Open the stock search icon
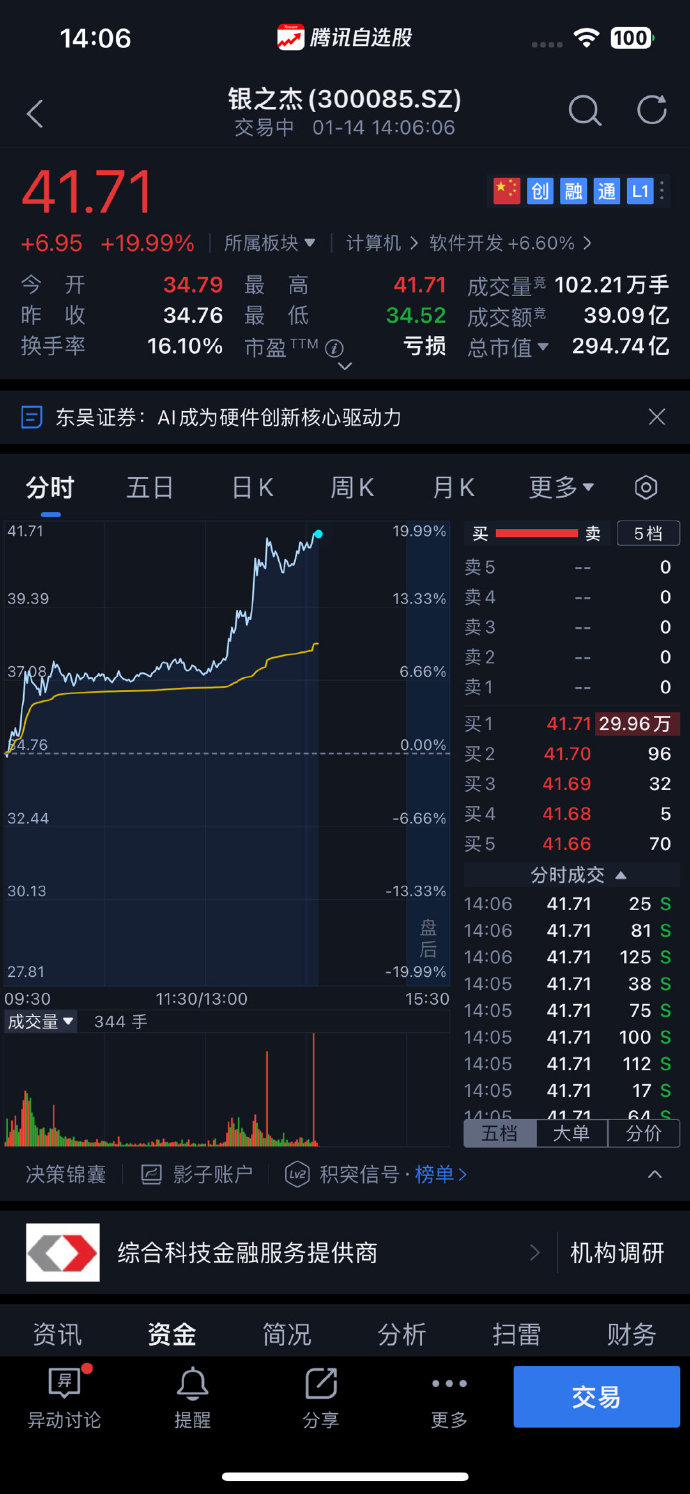The image size is (690, 1494). (x=585, y=111)
